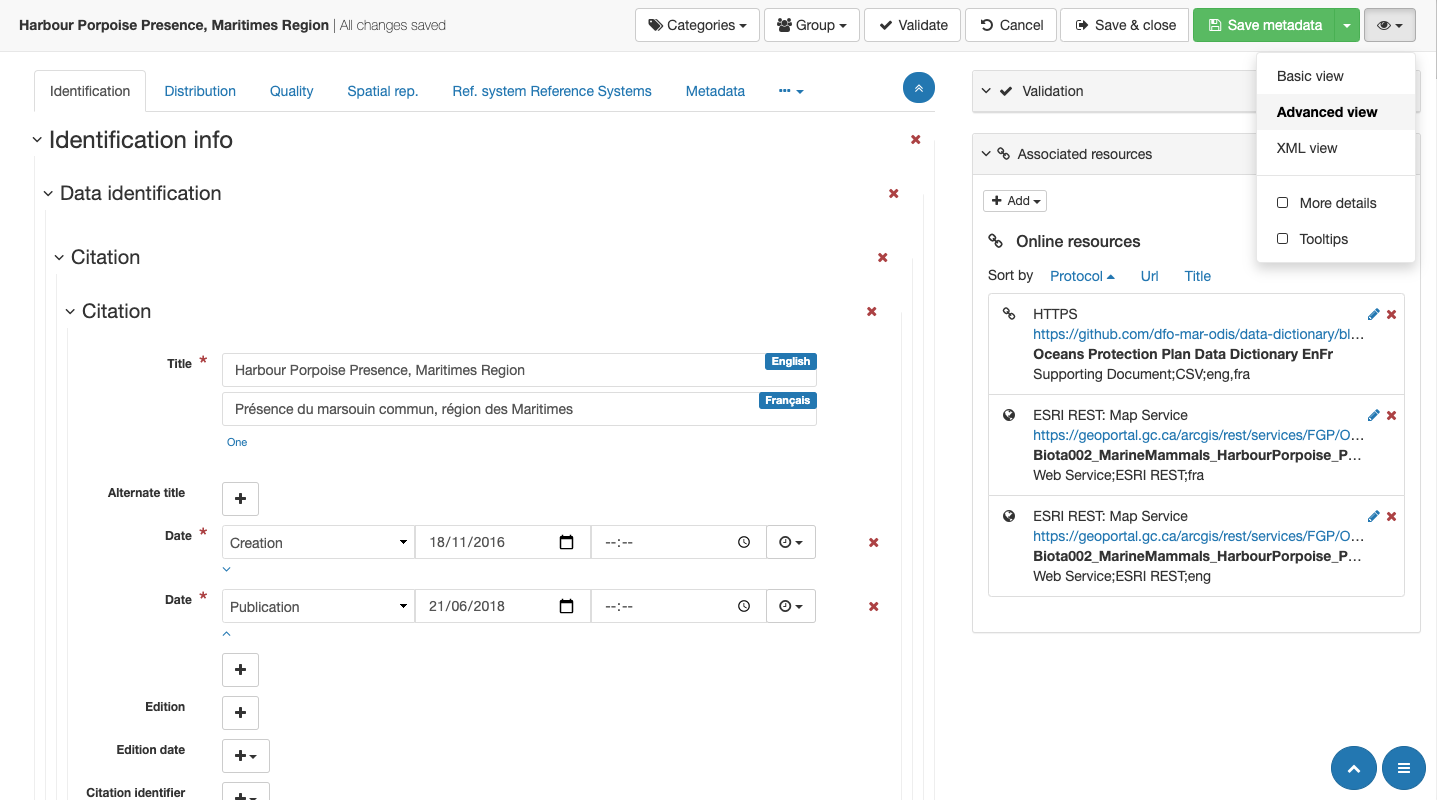Collapse the Associated resources panel
The height and width of the screenshot is (800, 1437).
(x=987, y=154)
